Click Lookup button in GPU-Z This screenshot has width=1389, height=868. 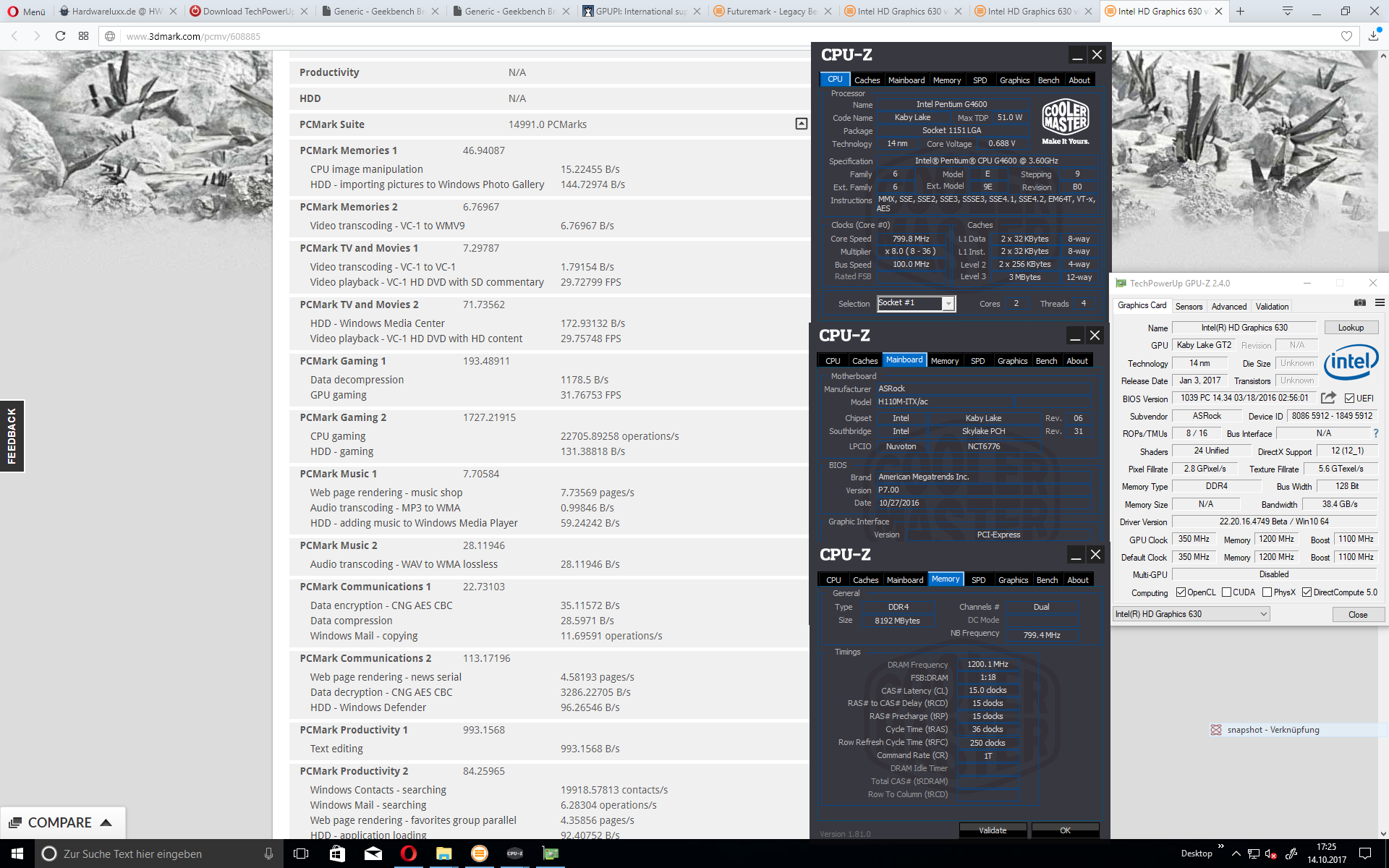1351,328
